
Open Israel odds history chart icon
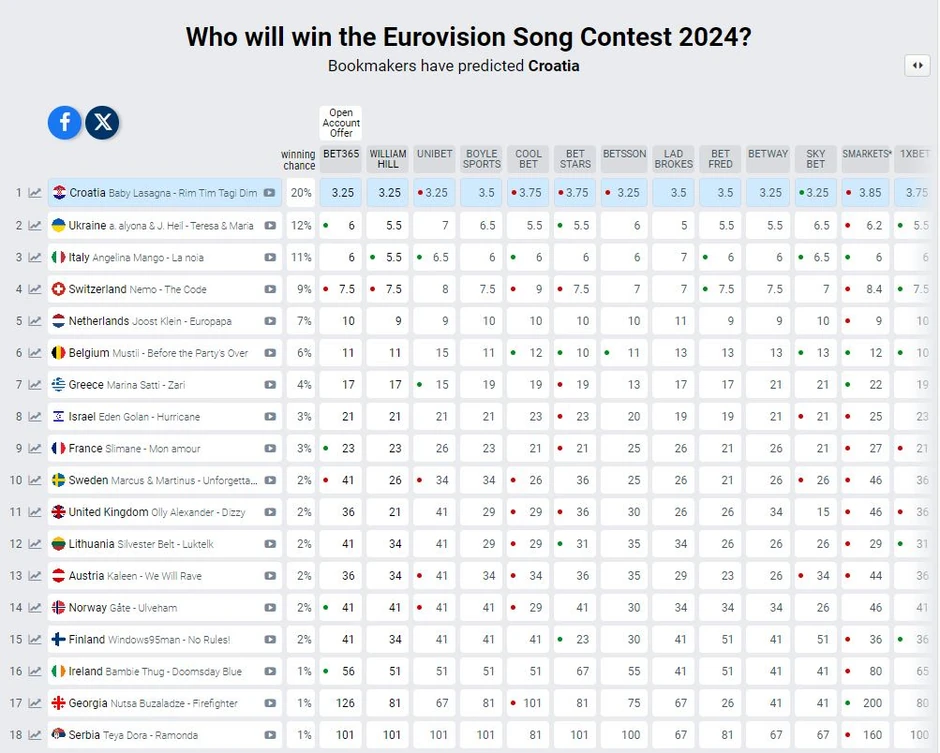[35, 416]
